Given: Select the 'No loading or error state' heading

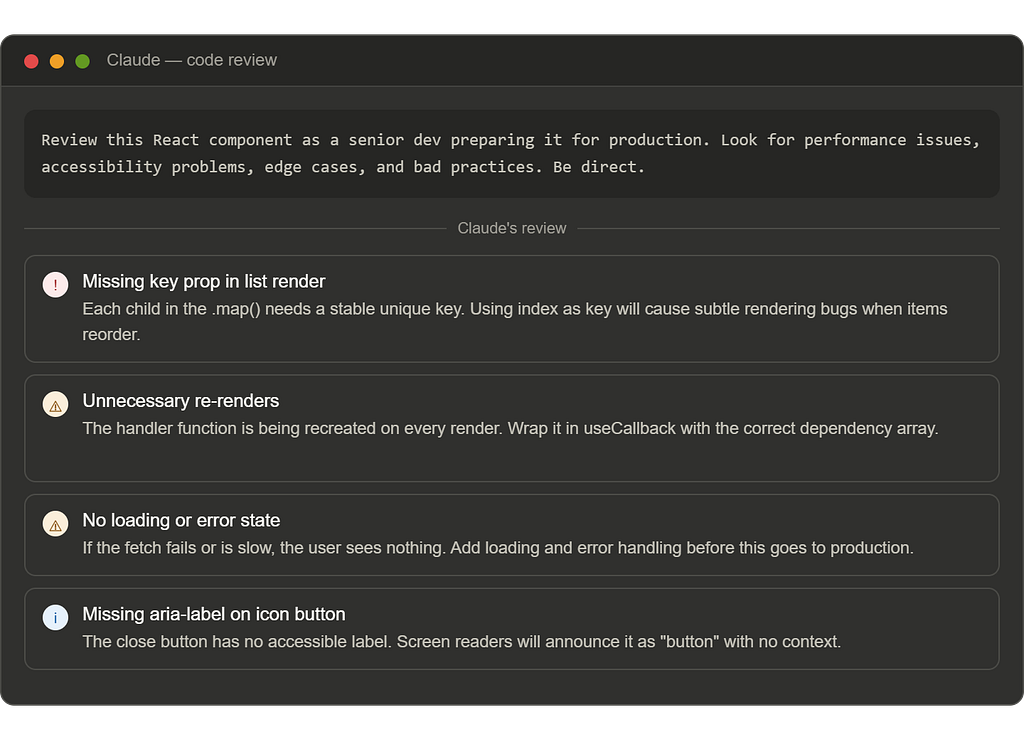Looking at the screenshot, I should [x=182, y=521].
